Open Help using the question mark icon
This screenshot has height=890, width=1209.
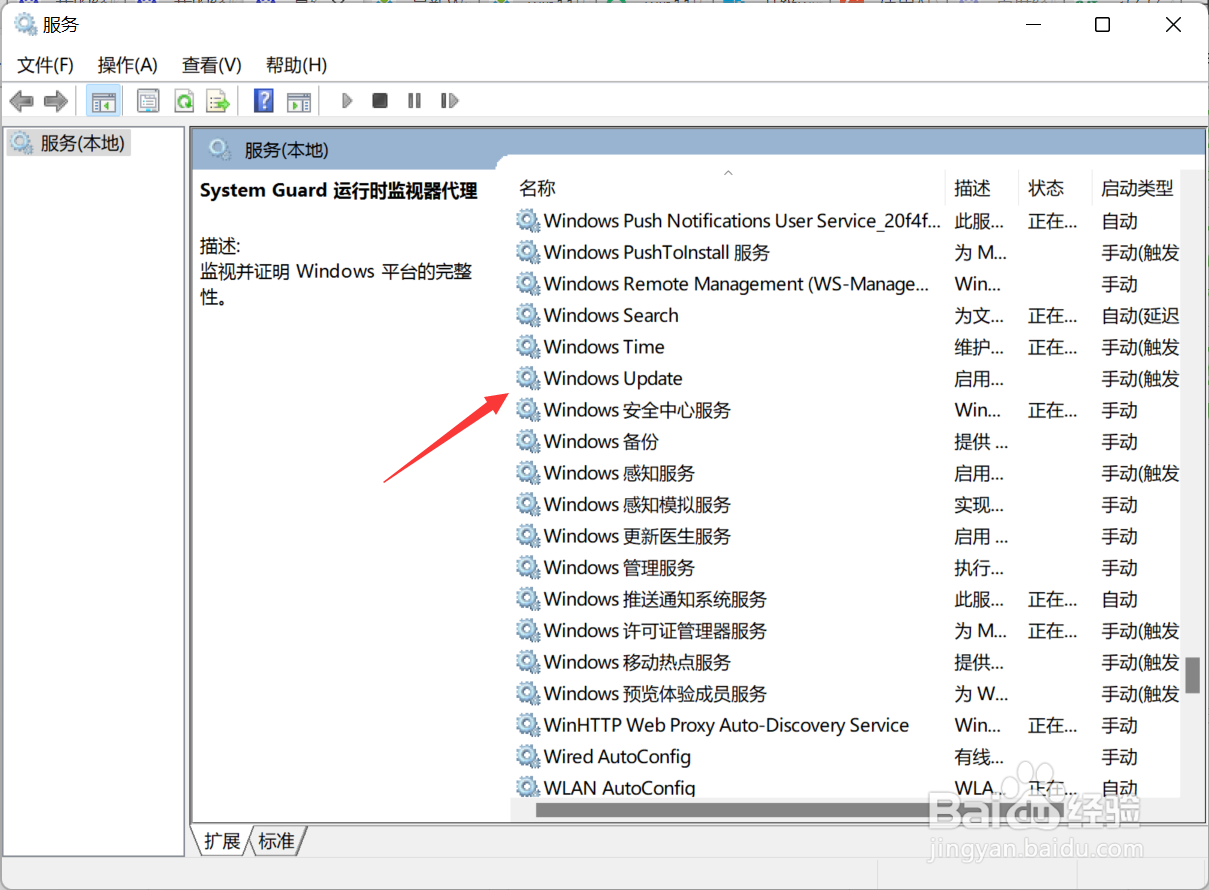tap(262, 100)
